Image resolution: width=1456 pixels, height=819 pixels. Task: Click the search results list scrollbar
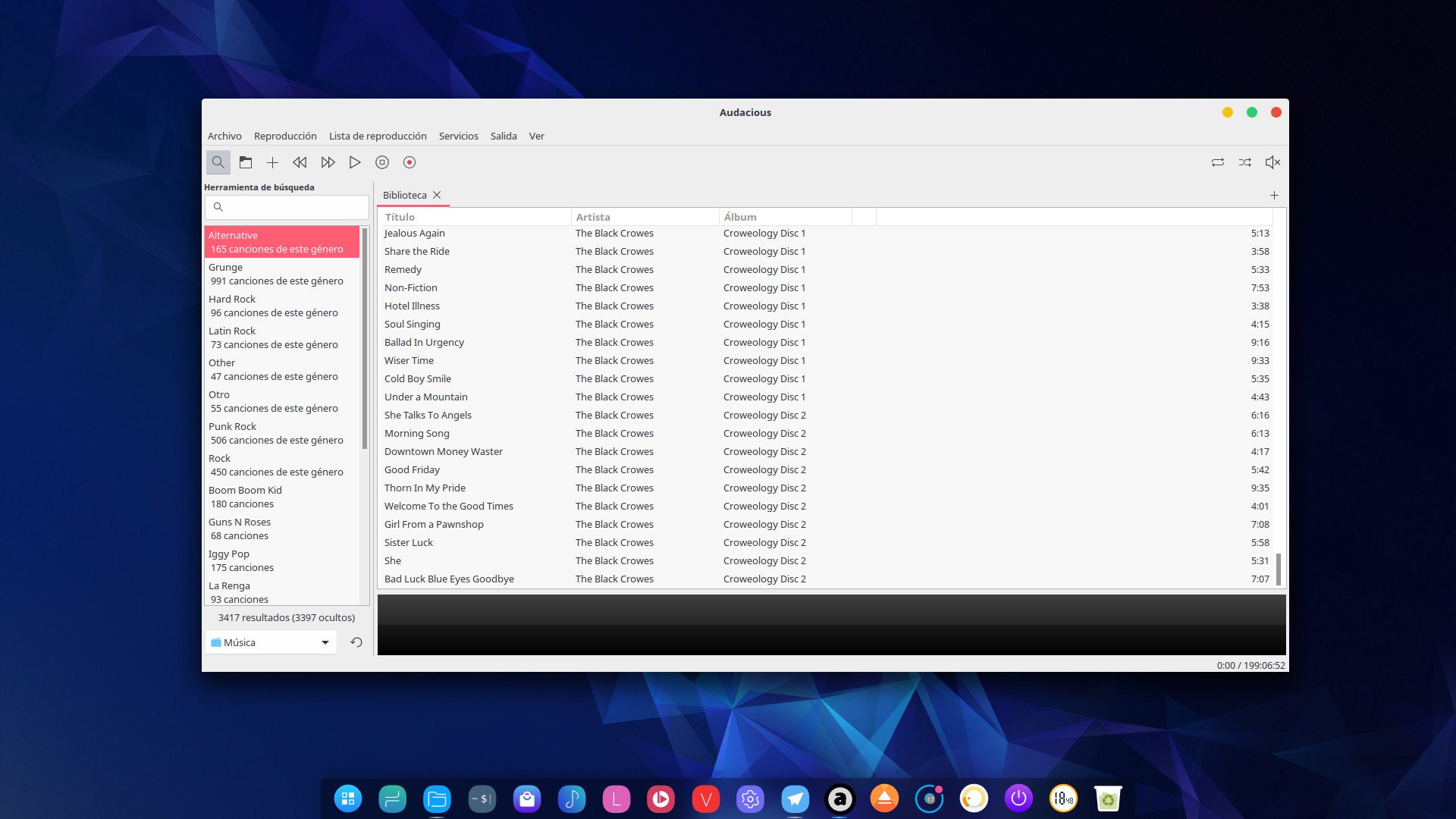pos(365,337)
